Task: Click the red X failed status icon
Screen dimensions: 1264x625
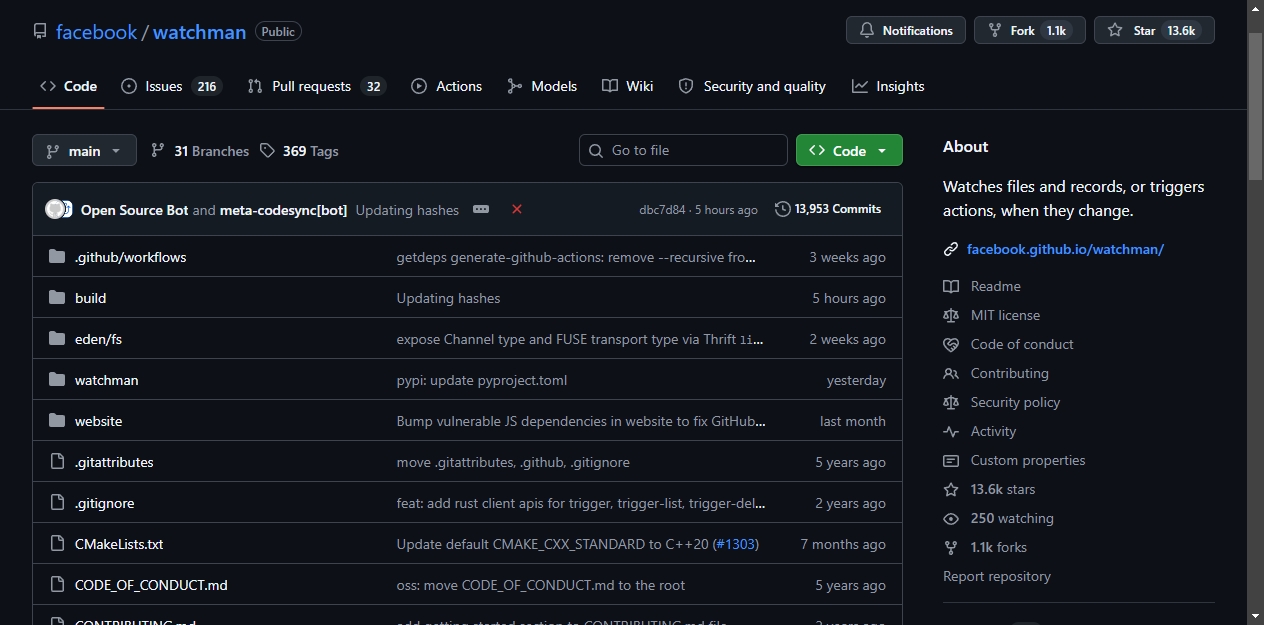Action: (517, 209)
